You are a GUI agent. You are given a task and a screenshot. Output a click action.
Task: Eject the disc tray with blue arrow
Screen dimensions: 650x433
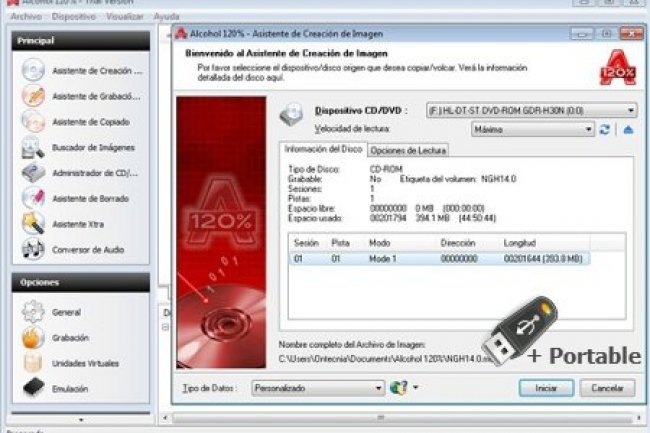coord(628,130)
